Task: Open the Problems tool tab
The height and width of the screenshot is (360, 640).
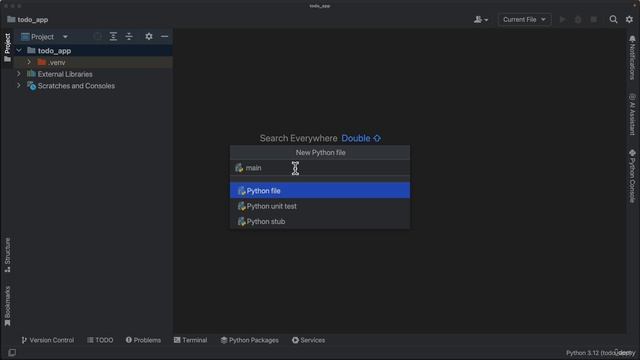Action: point(143,340)
